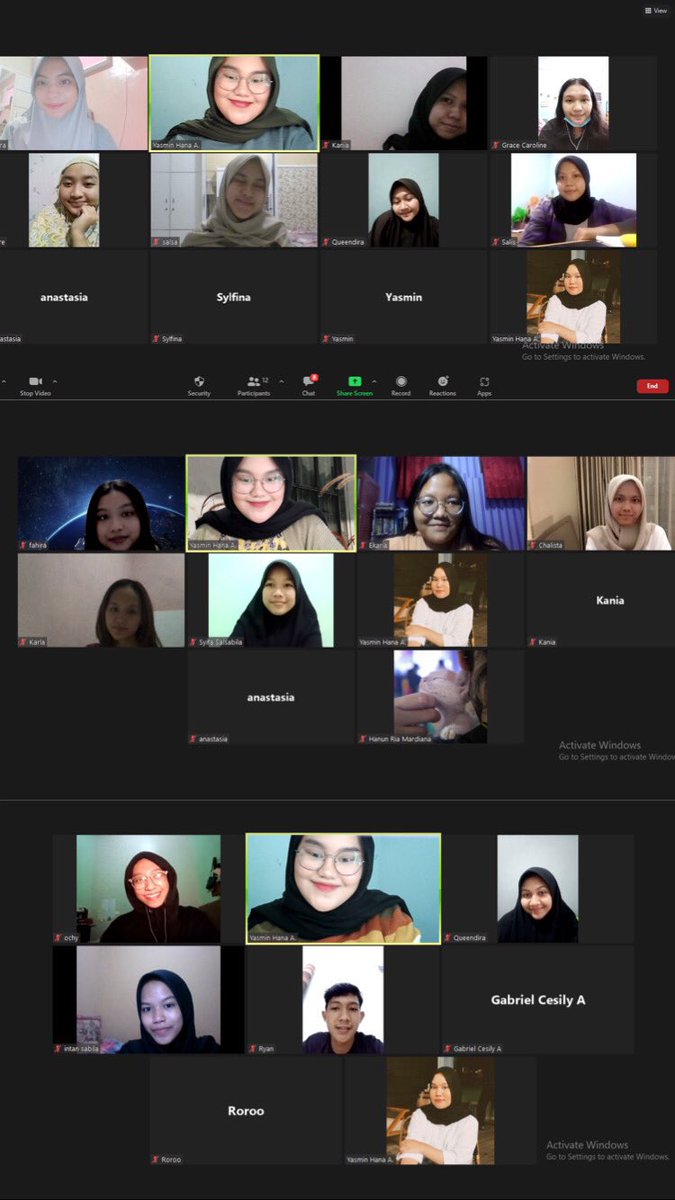
Task: Click the large 'Roroo' name text
Action: [x=246, y=1111]
